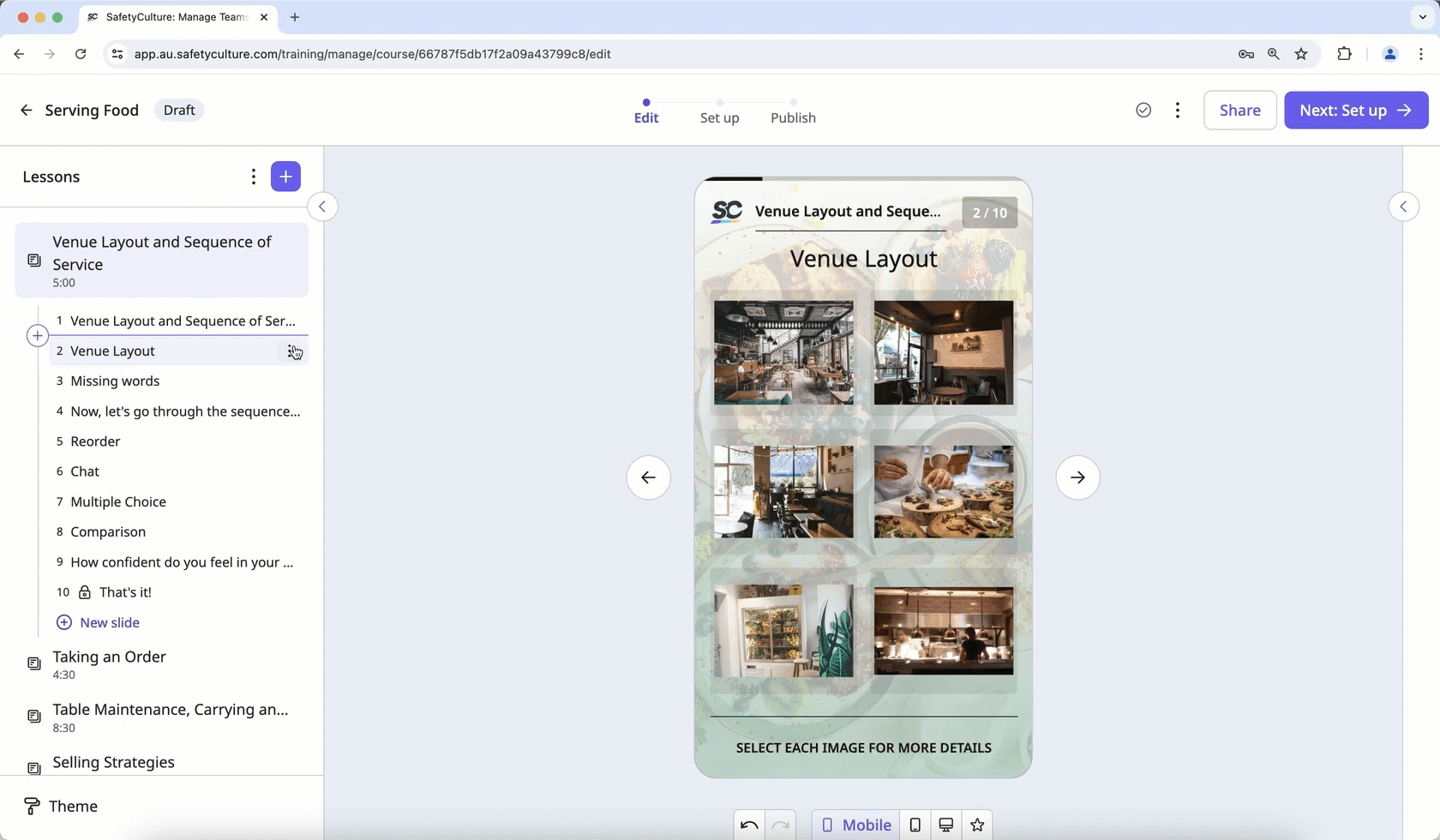Open the Taking an Order lesson

[161, 664]
